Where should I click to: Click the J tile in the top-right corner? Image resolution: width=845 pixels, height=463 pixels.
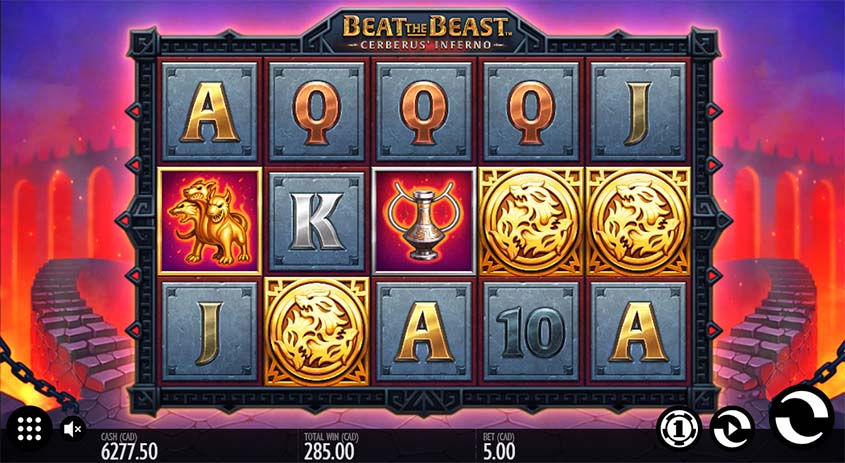click(639, 112)
